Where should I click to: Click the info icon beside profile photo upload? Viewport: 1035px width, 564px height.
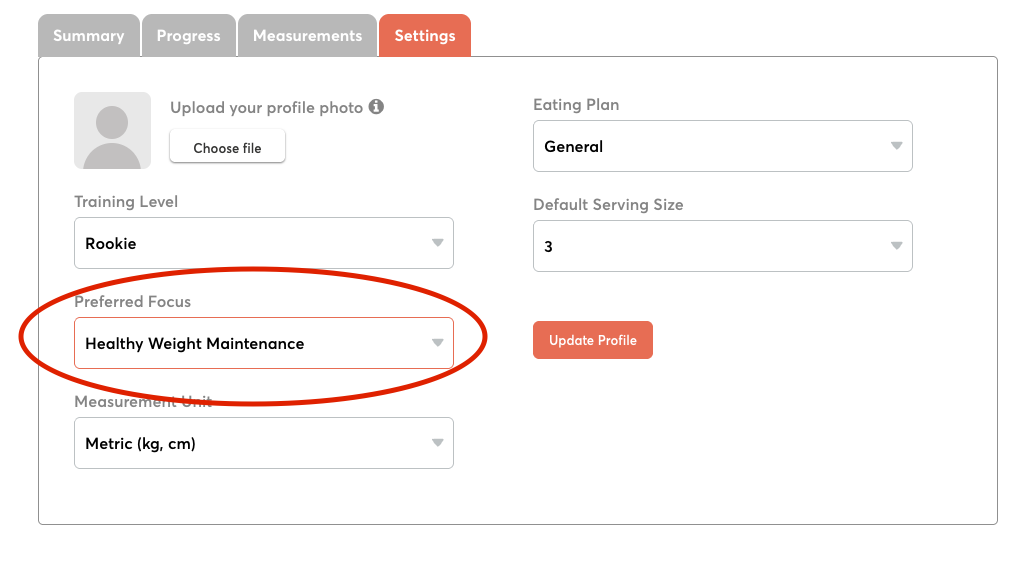pos(376,107)
